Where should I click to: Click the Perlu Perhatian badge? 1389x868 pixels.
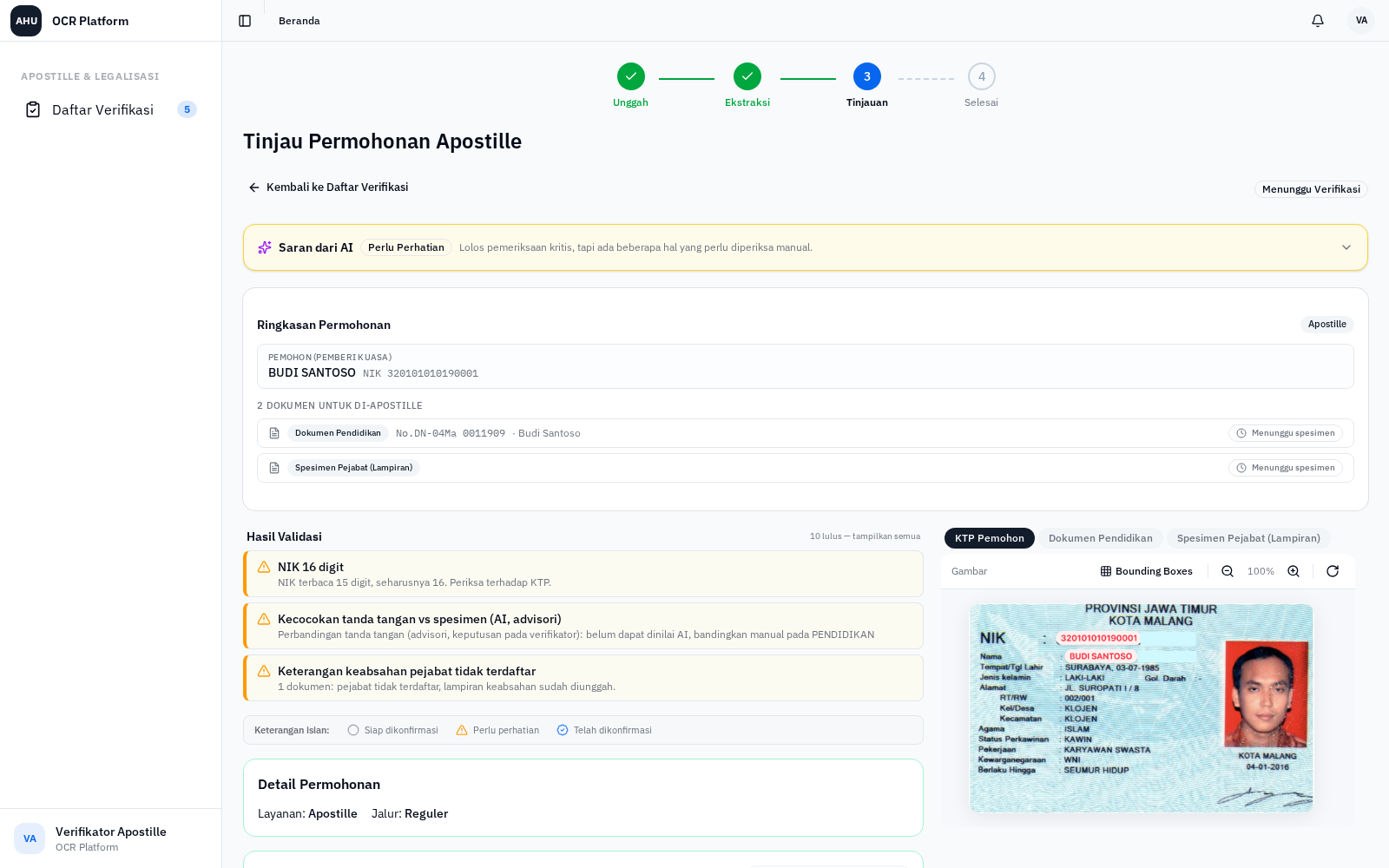406,247
